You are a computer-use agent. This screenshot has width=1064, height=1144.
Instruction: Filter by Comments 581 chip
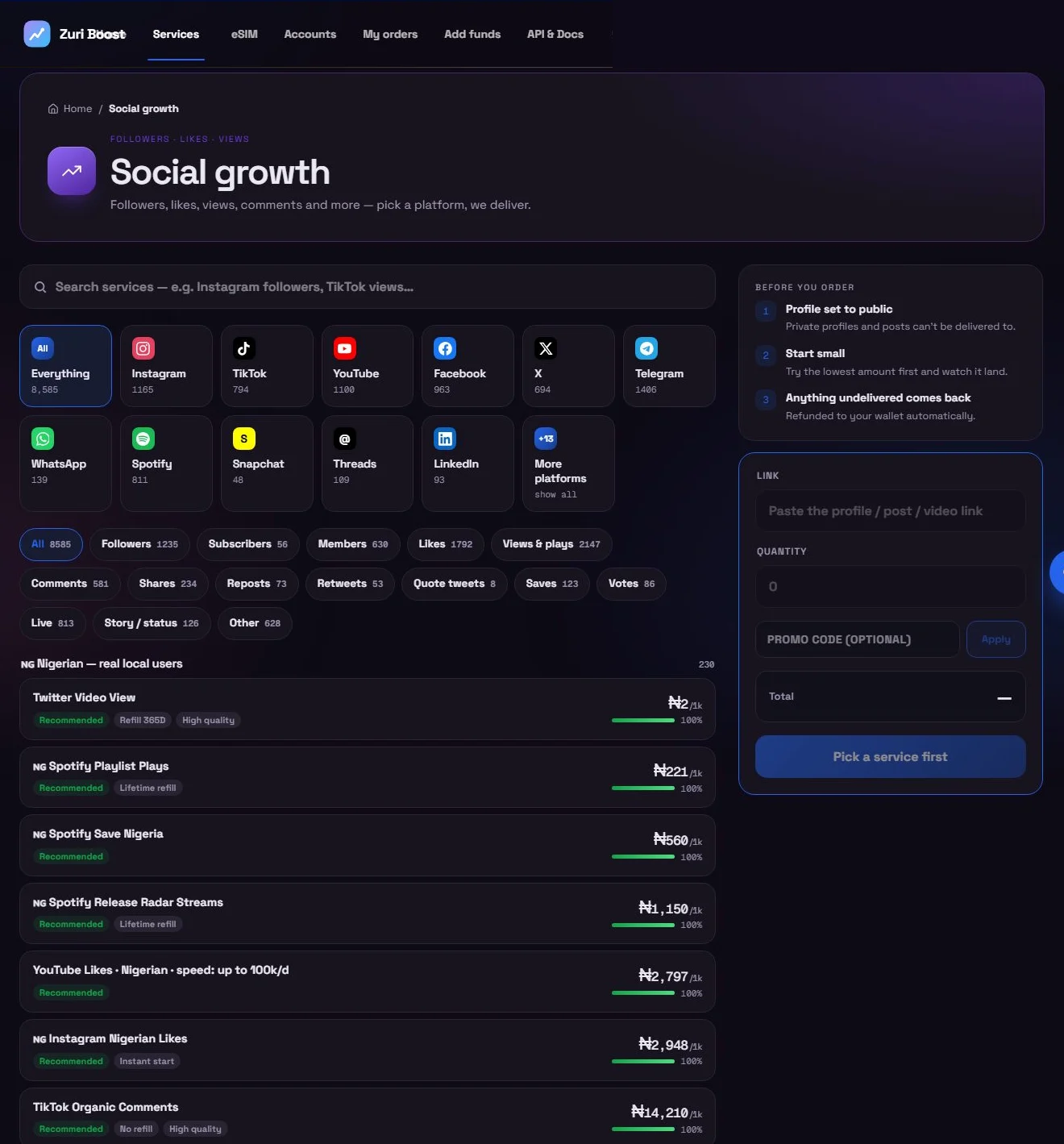pyautogui.click(x=70, y=584)
